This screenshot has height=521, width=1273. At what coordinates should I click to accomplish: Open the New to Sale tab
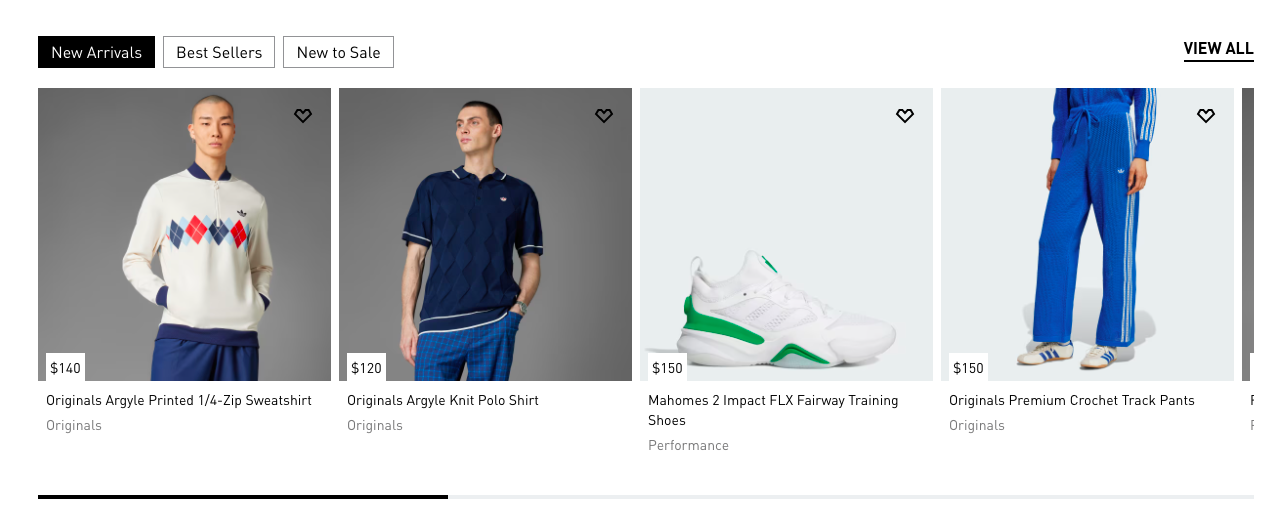[x=338, y=53]
